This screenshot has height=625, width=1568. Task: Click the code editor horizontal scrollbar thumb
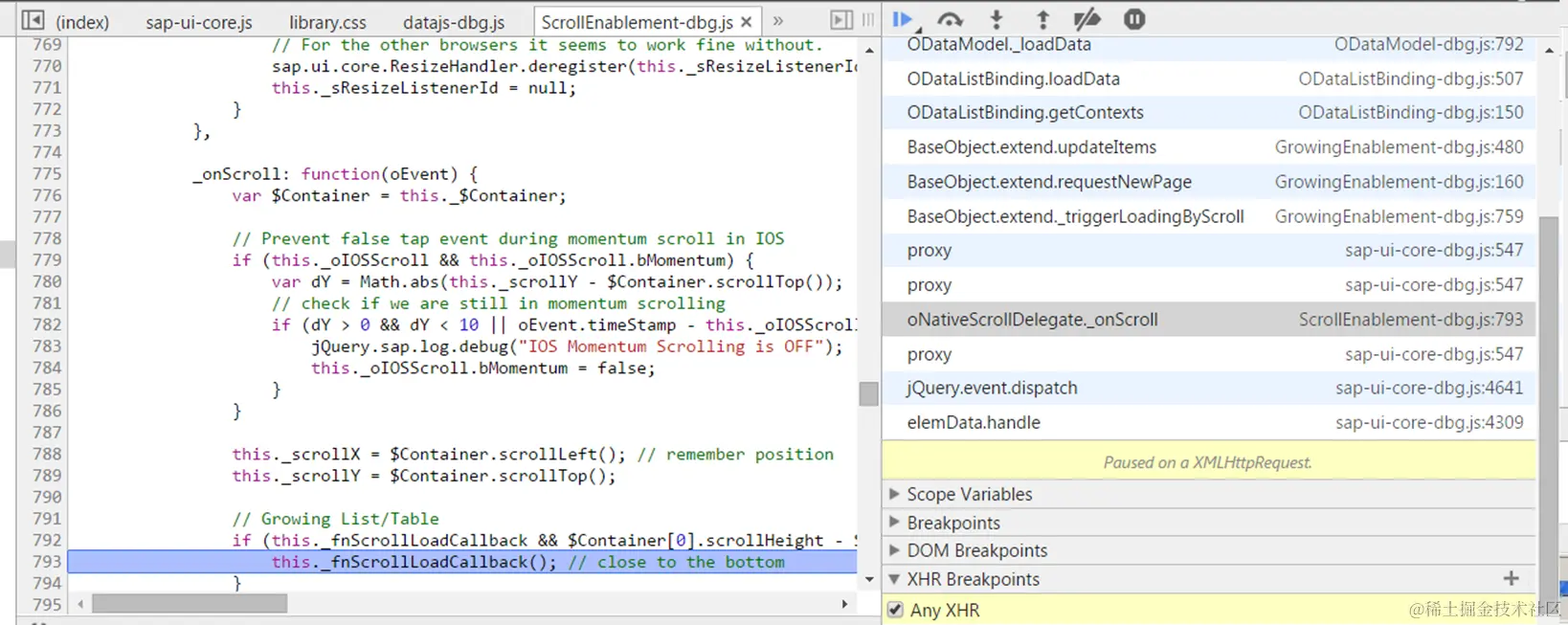click(190, 604)
